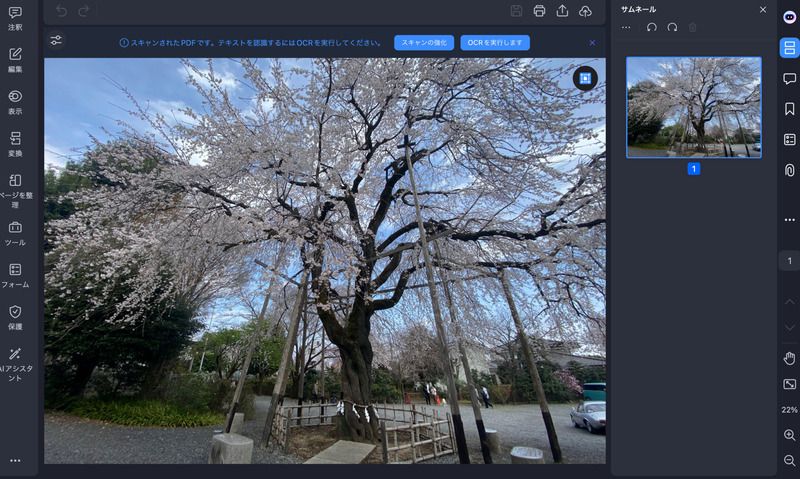Click page number 1 label under thumbnail
The width and height of the screenshot is (800, 479).
(694, 169)
